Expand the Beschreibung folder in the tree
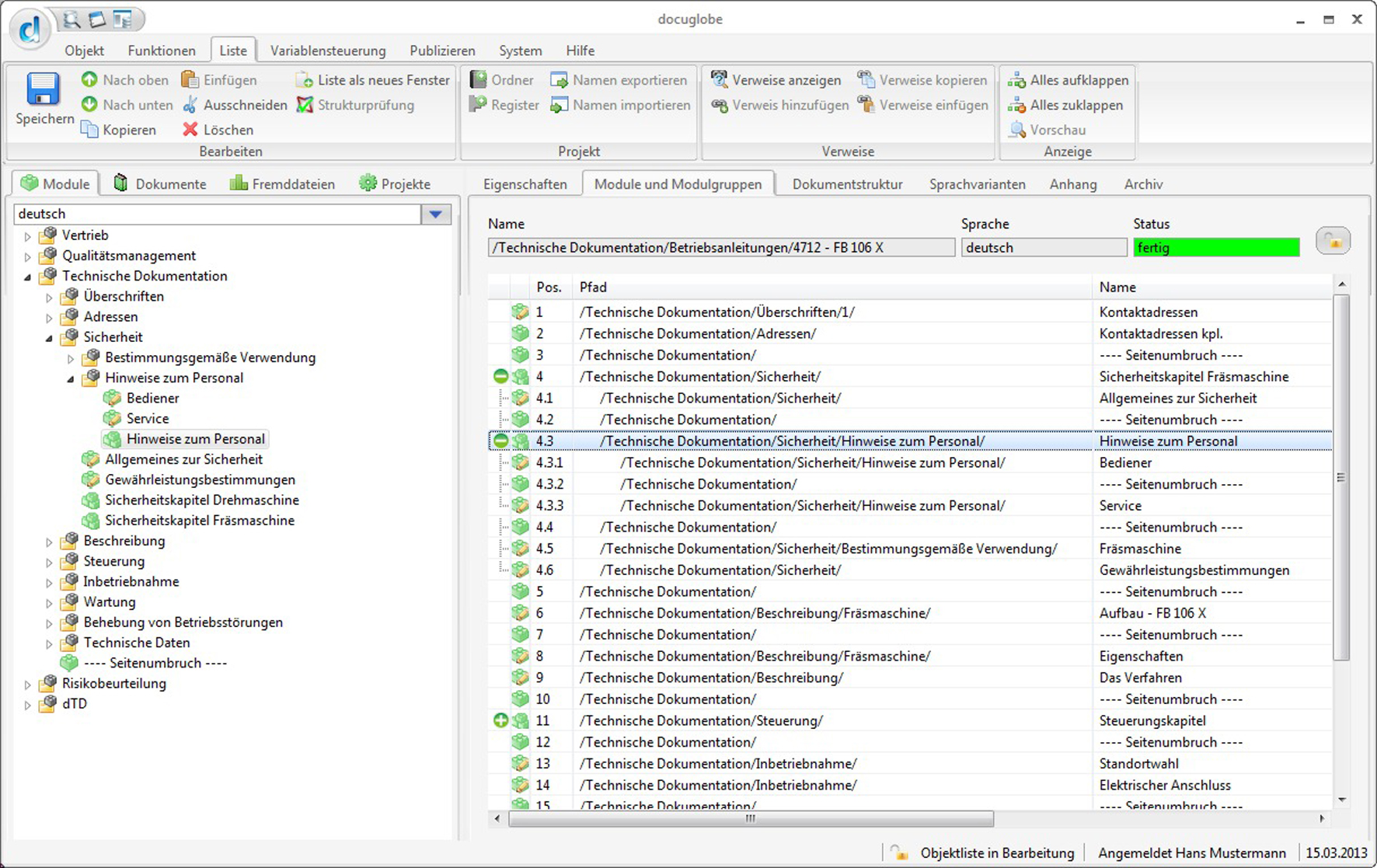The image size is (1377, 868). 49,542
